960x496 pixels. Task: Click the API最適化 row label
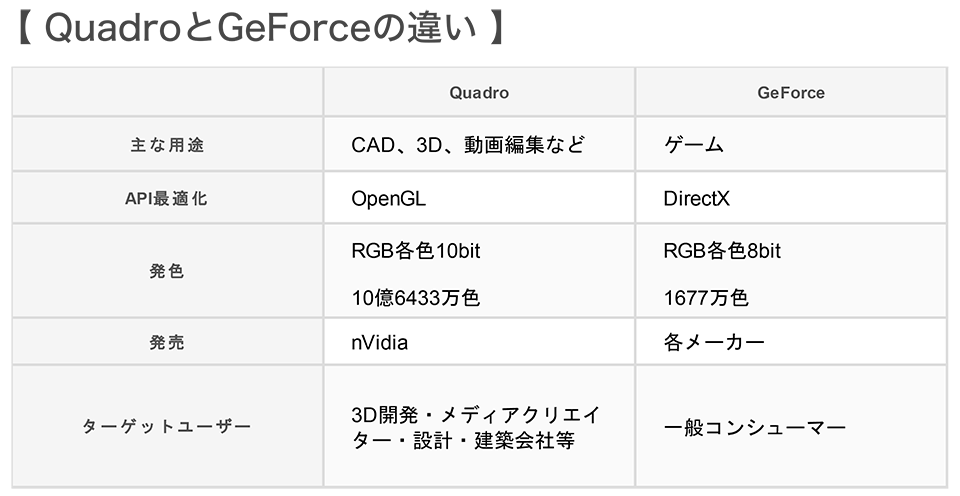pyautogui.click(x=167, y=198)
